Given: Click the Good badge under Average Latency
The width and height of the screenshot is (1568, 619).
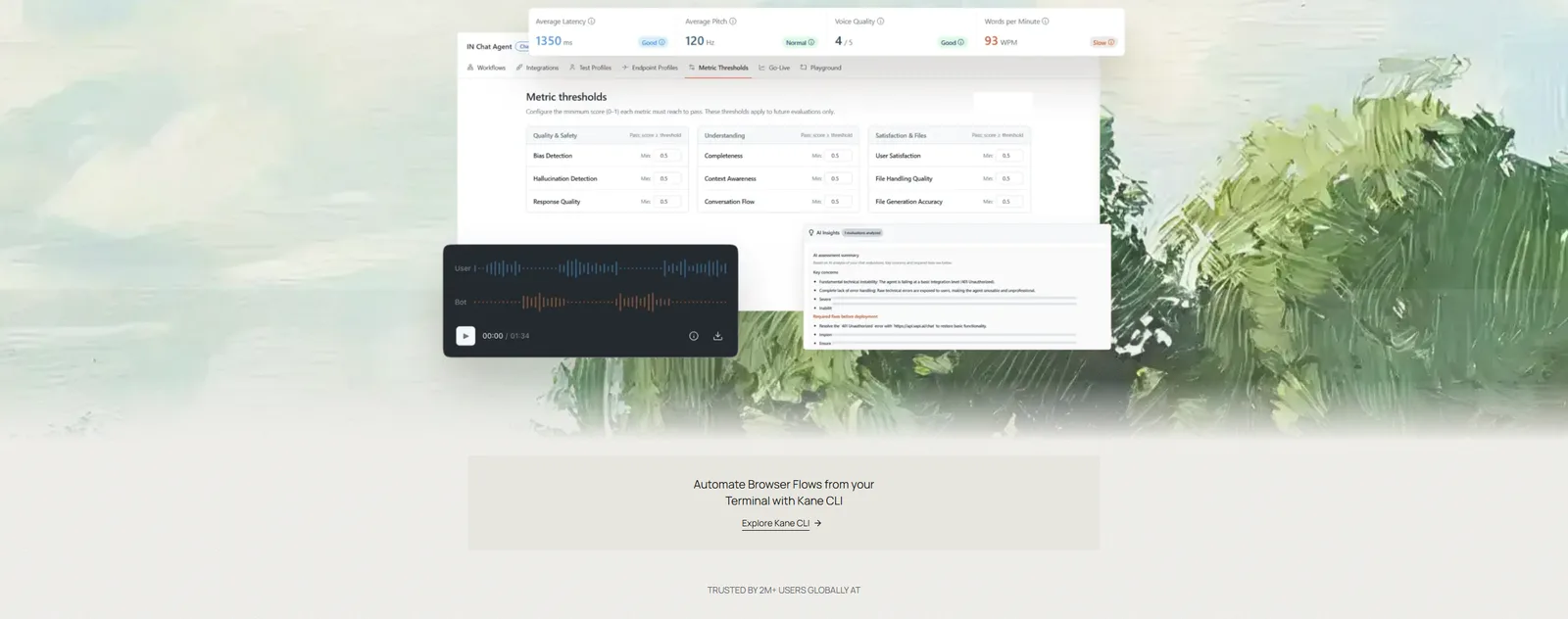Looking at the screenshot, I should [x=653, y=42].
